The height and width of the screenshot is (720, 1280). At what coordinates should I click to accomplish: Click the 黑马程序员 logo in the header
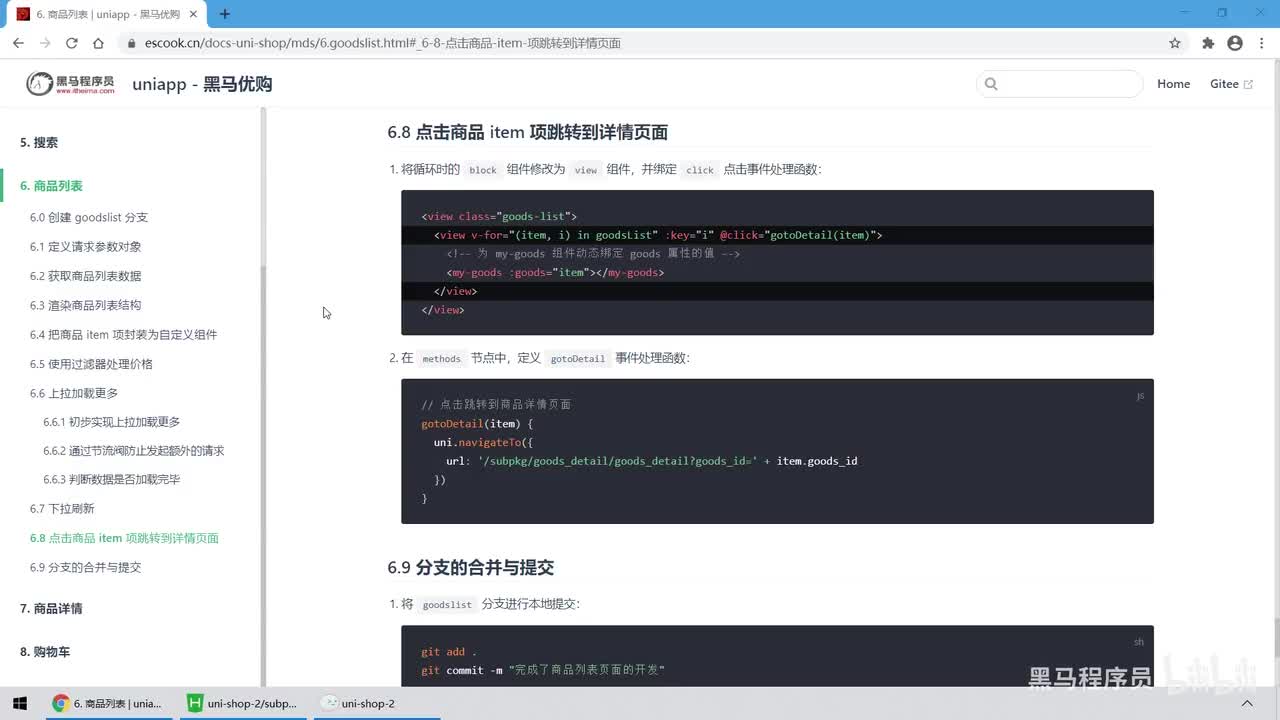[x=70, y=84]
